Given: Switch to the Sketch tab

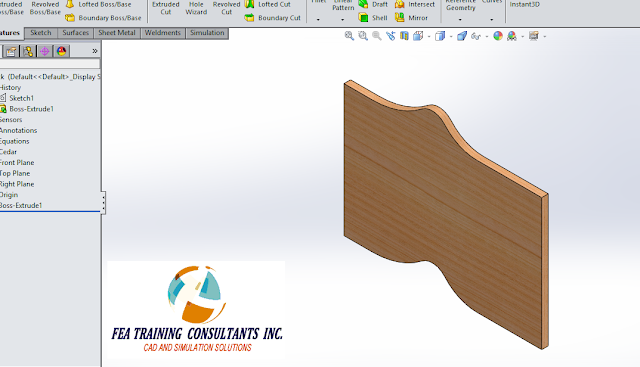Looking at the screenshot, I should 41,33.
